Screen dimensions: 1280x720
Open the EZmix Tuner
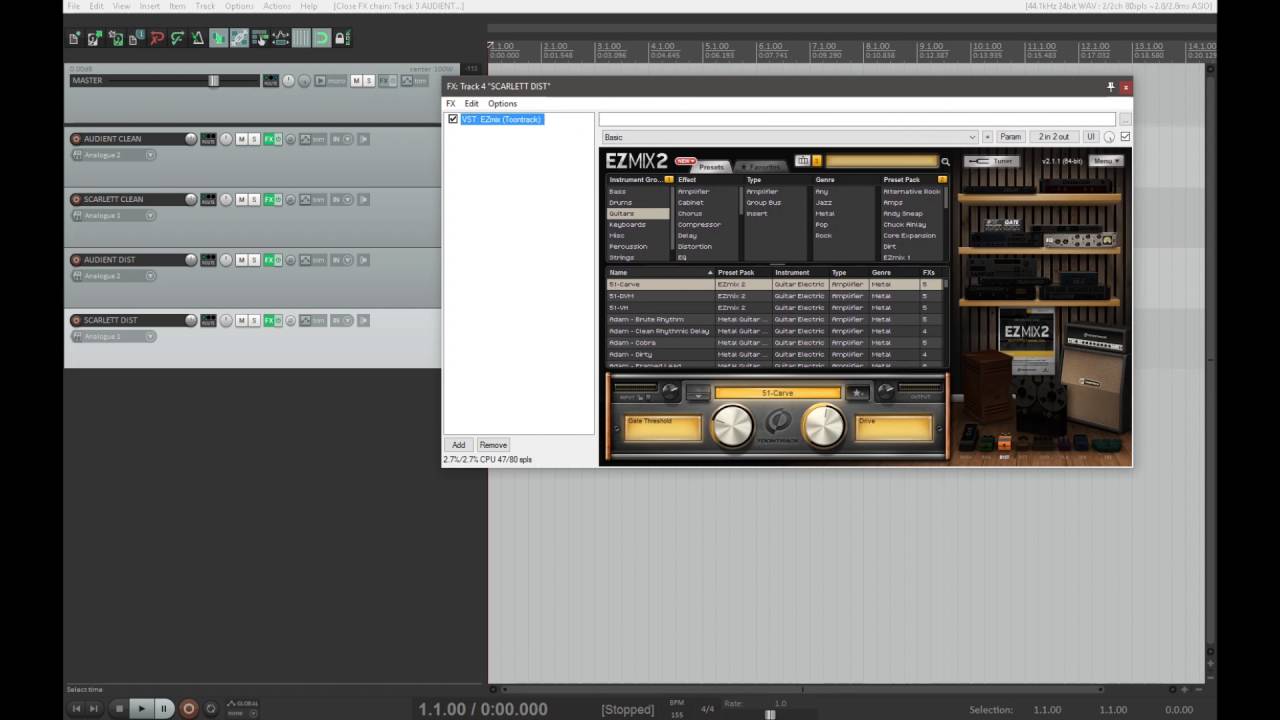(x=993, y=161)
